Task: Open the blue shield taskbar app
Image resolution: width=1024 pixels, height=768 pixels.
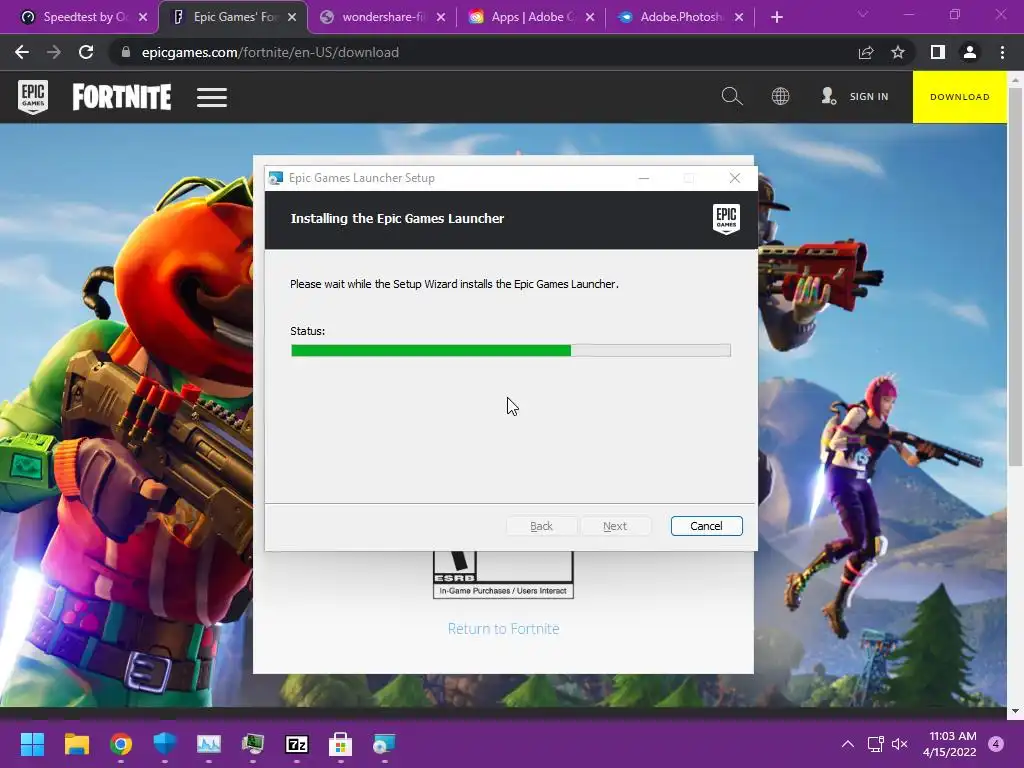Action: pyautogui.click(x=165, y=744)
